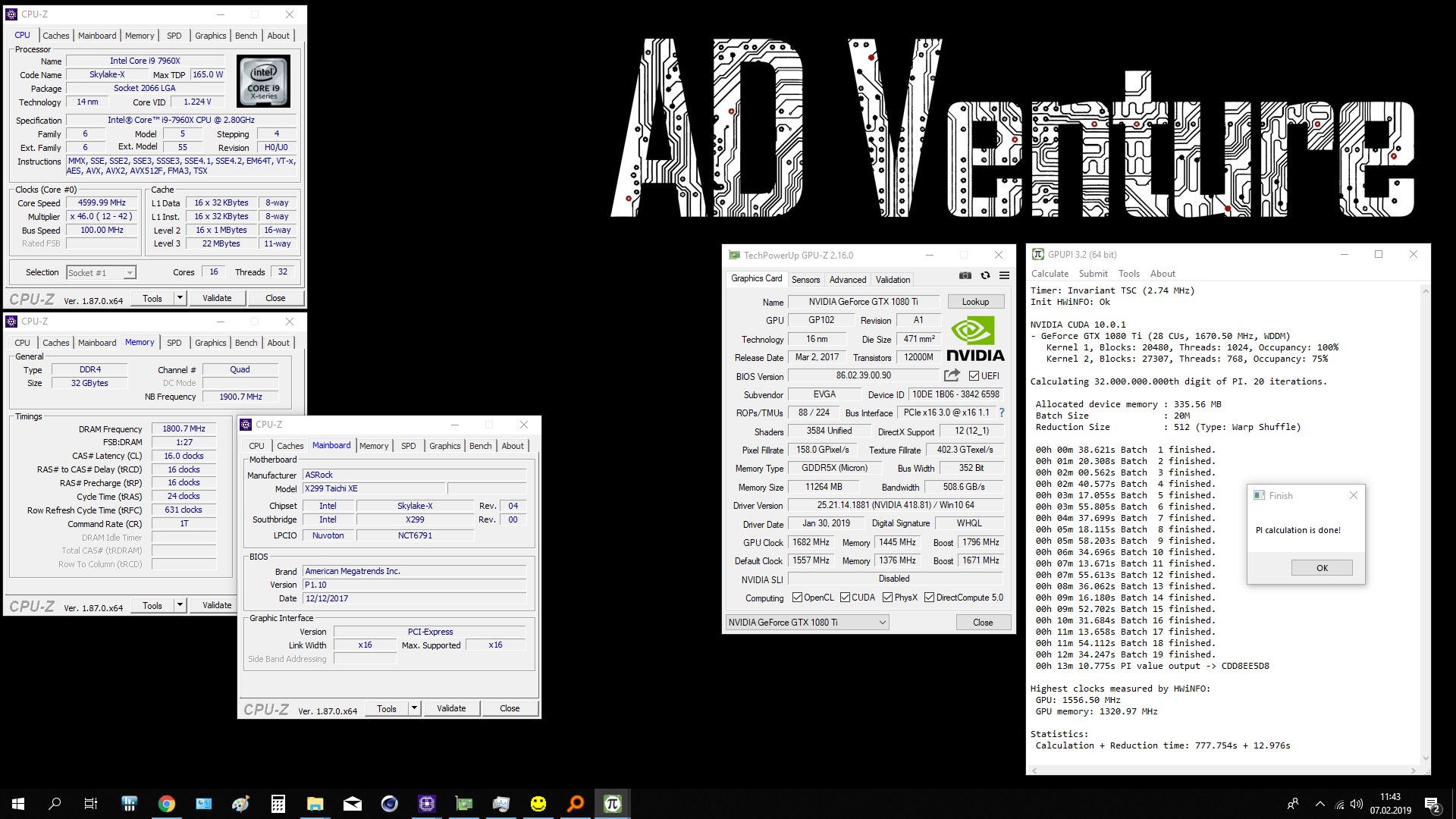Open Task View on taskbar
Image resolution: width=1456 pixels, height=819 pixels.
(91, 804)
